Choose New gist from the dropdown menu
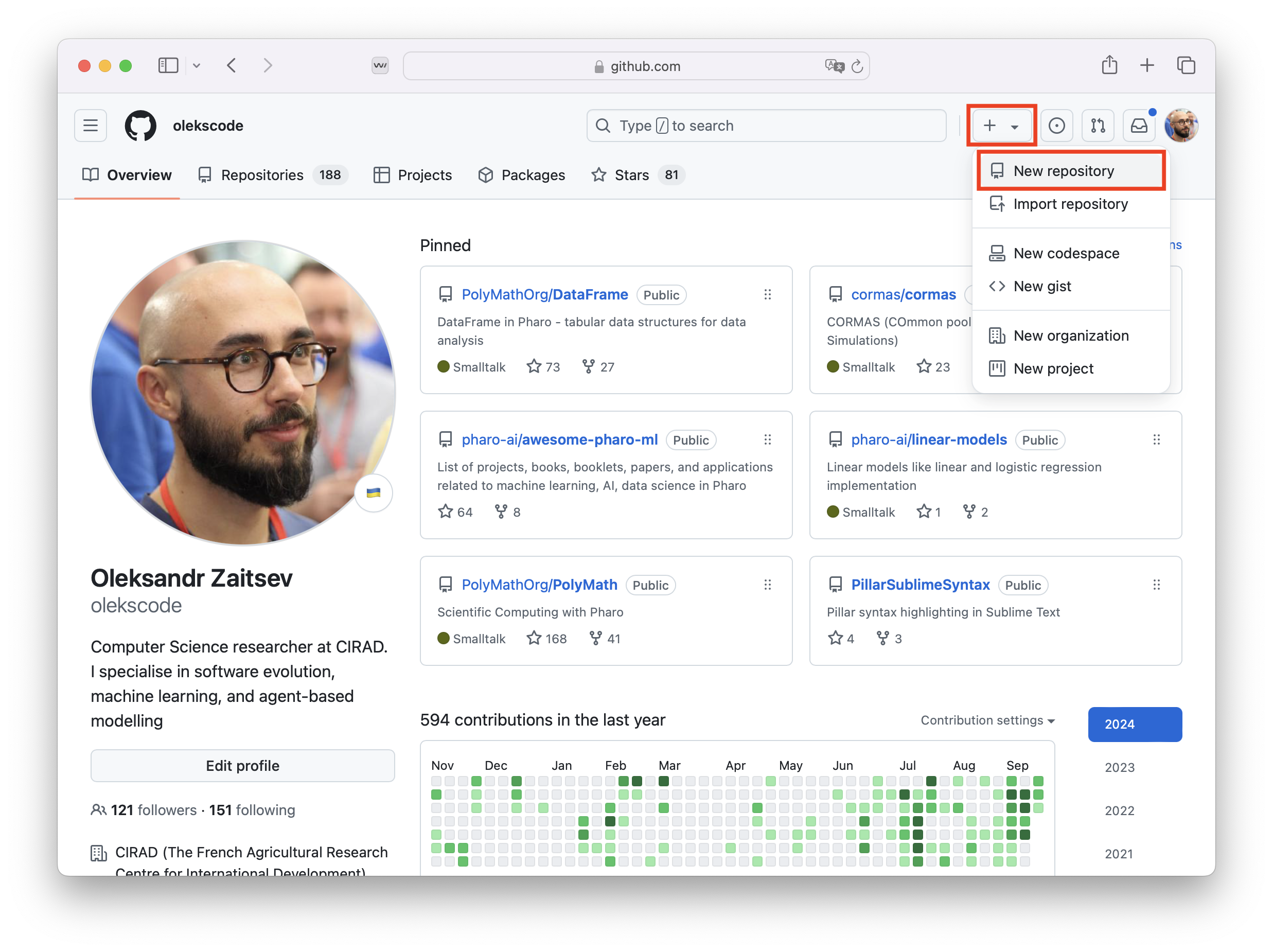 (1041, 286)
